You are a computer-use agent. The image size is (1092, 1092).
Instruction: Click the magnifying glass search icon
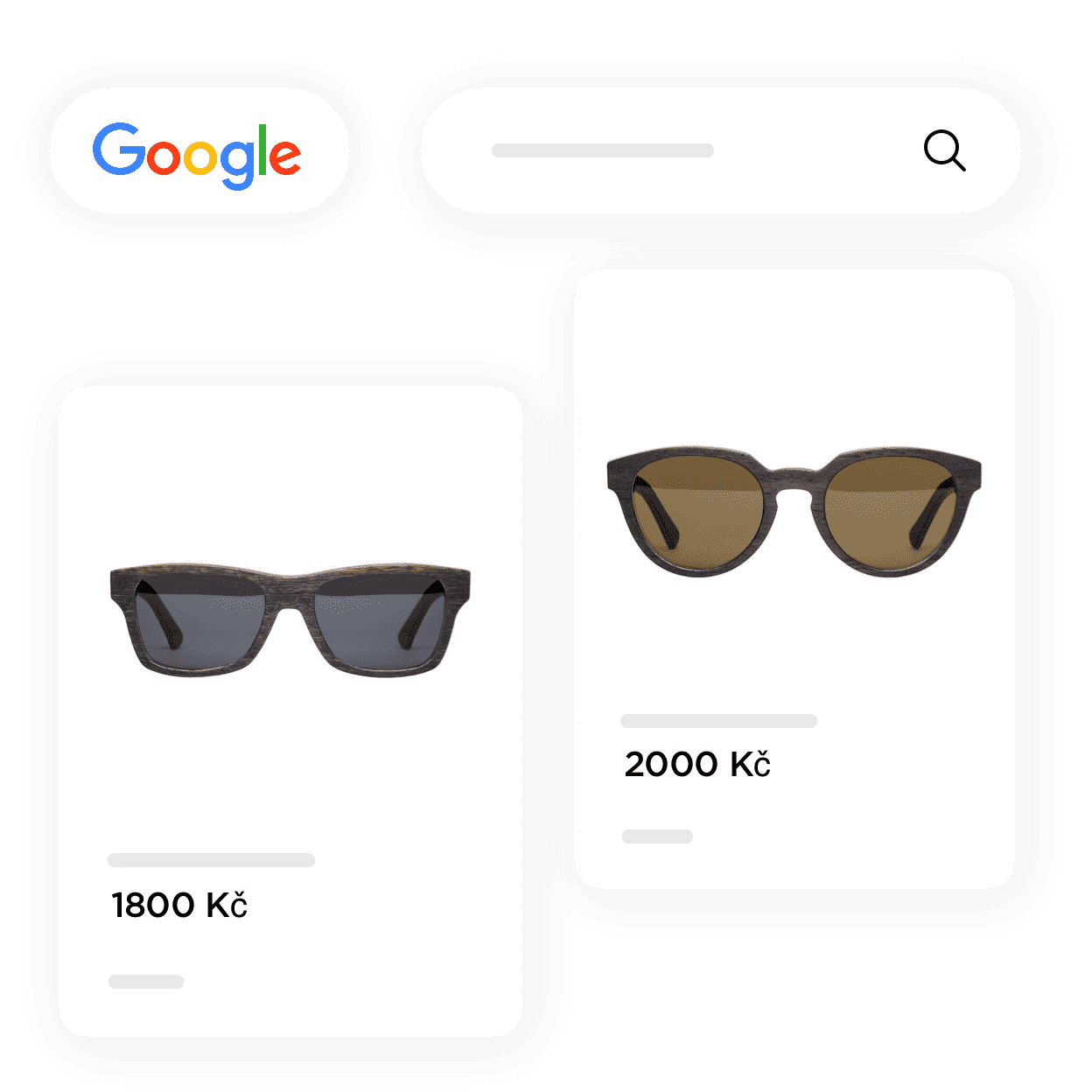pos(945,150)
